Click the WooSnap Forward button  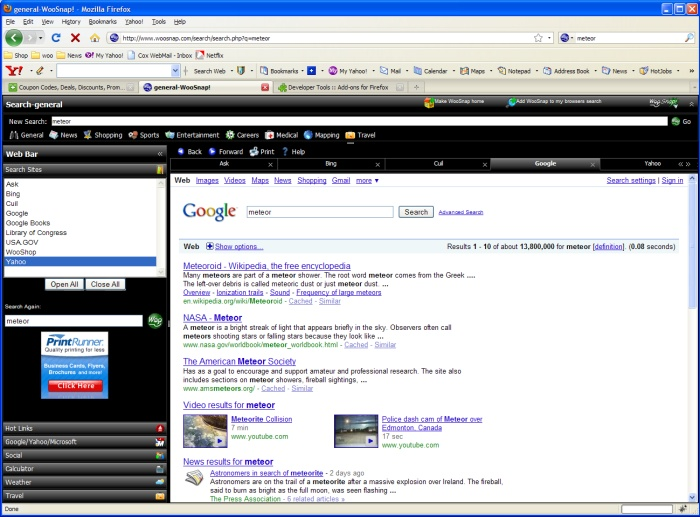click(x=226, y=151)
